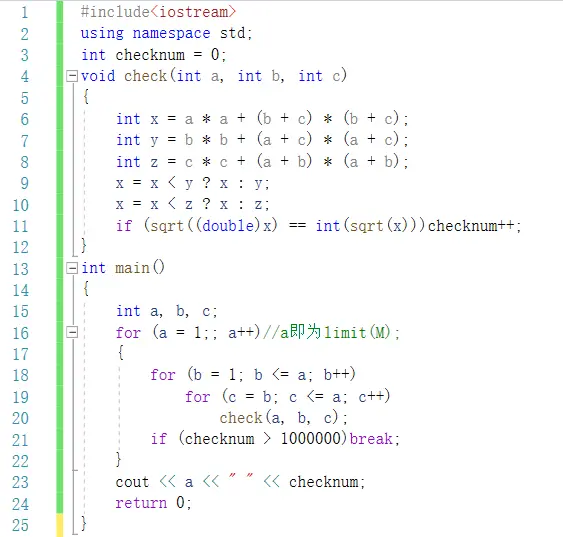Click line number 1 in gutter
Viewport: 563px width, 537px height.
tap(24, 13)
